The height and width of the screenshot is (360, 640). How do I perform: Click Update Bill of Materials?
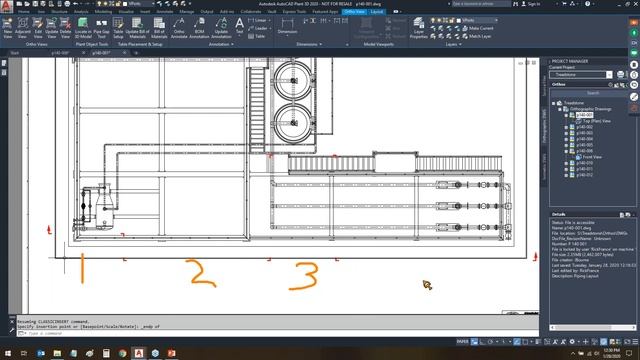click(137, 28)
